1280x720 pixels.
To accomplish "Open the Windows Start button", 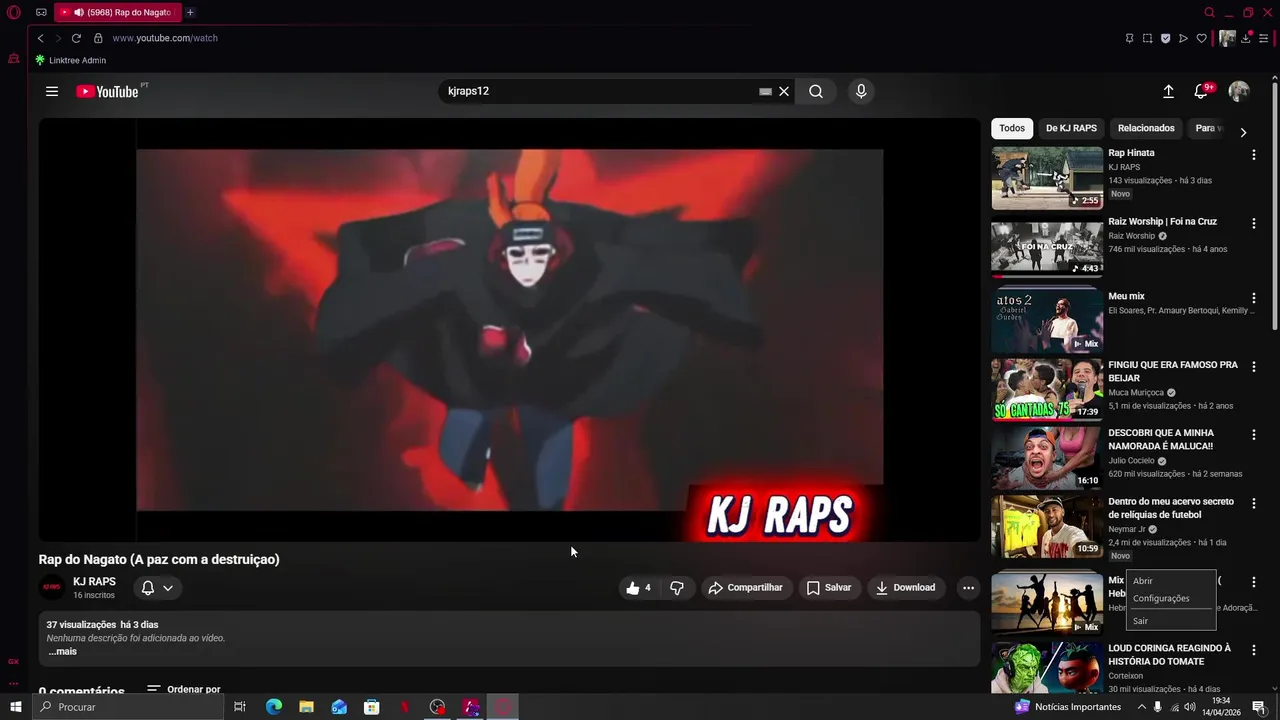I will pyautogui.click(x=15, y=707).
